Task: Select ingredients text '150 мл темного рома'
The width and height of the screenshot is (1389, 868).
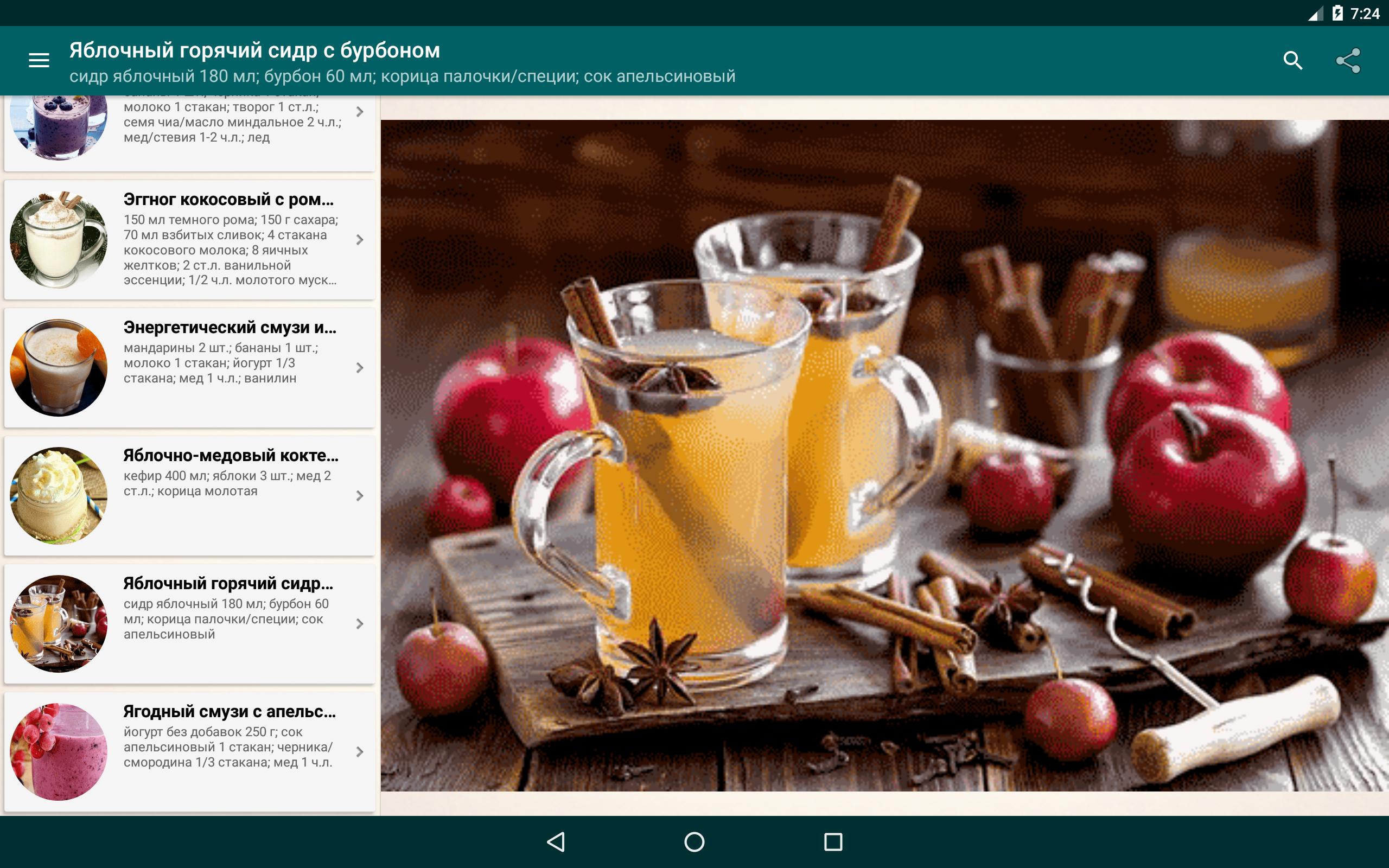Action: (x=189, y=220)
